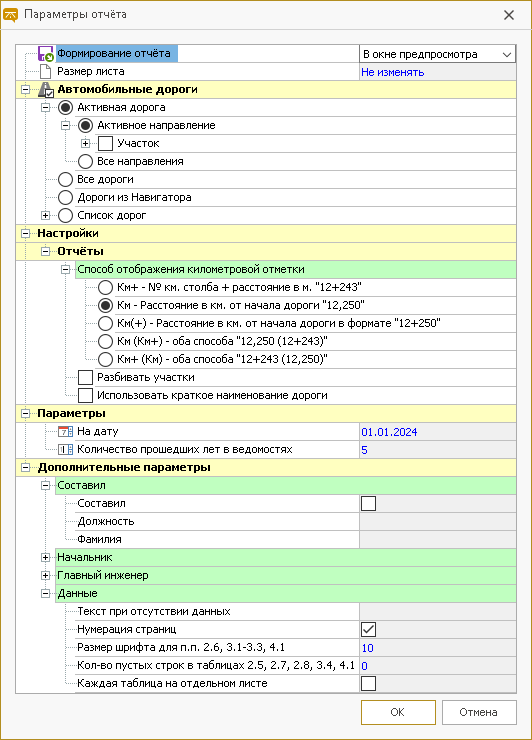Click the sheet page icon beside Размер листа

pyautogui.click(x=45, y=72)
